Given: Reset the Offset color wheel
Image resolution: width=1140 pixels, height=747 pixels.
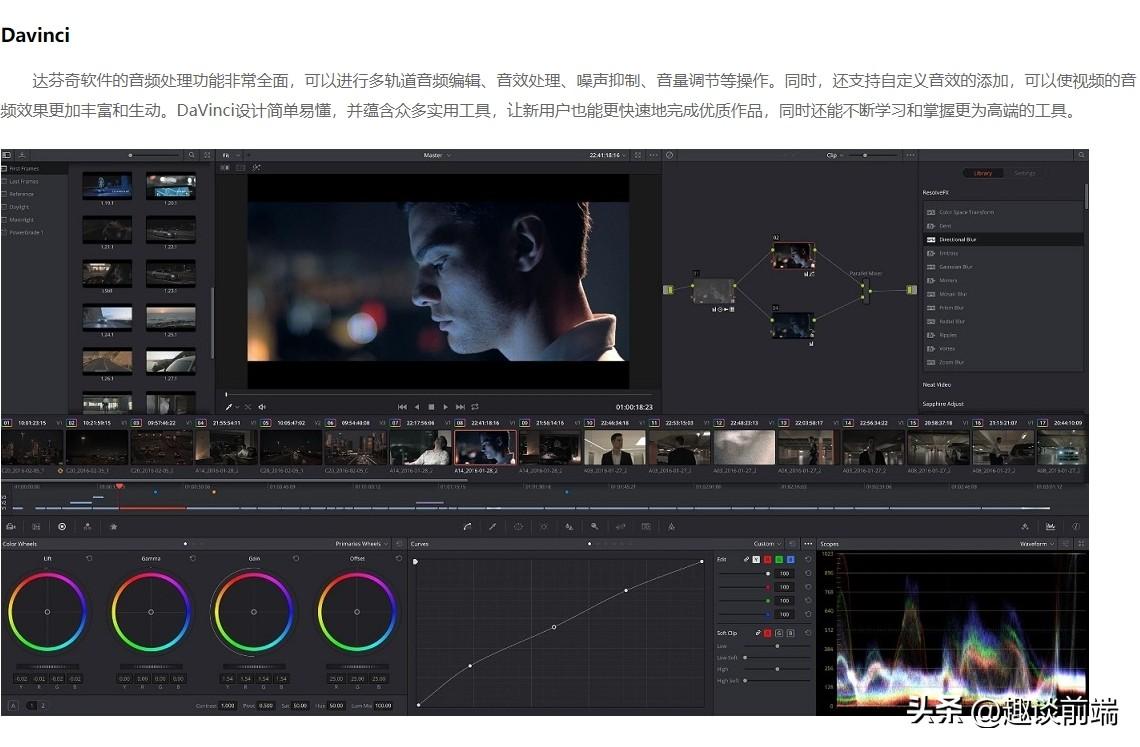Looking at the screenshot, I should [x=398, y=559].
